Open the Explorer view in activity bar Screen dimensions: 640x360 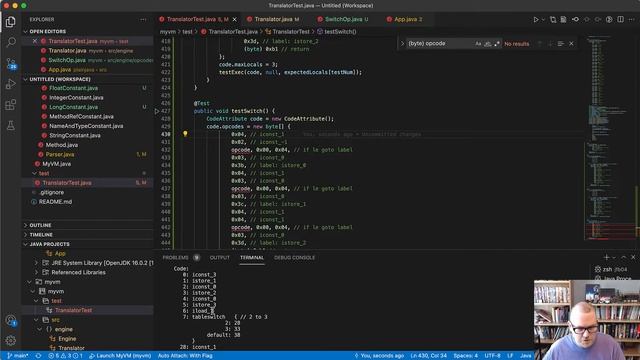(x=11, y=21)
